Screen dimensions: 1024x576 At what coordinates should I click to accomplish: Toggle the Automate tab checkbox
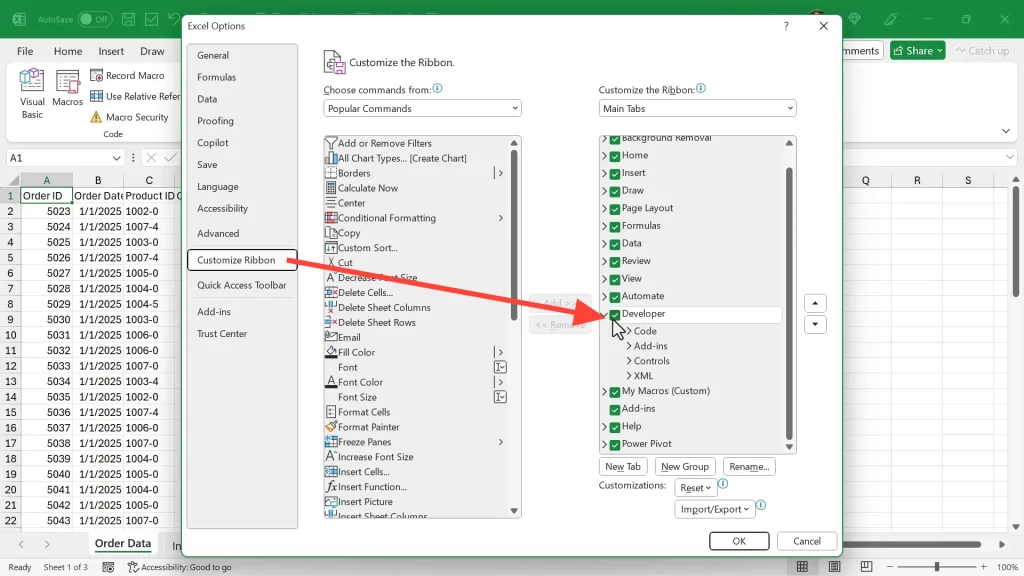[615, 297]
